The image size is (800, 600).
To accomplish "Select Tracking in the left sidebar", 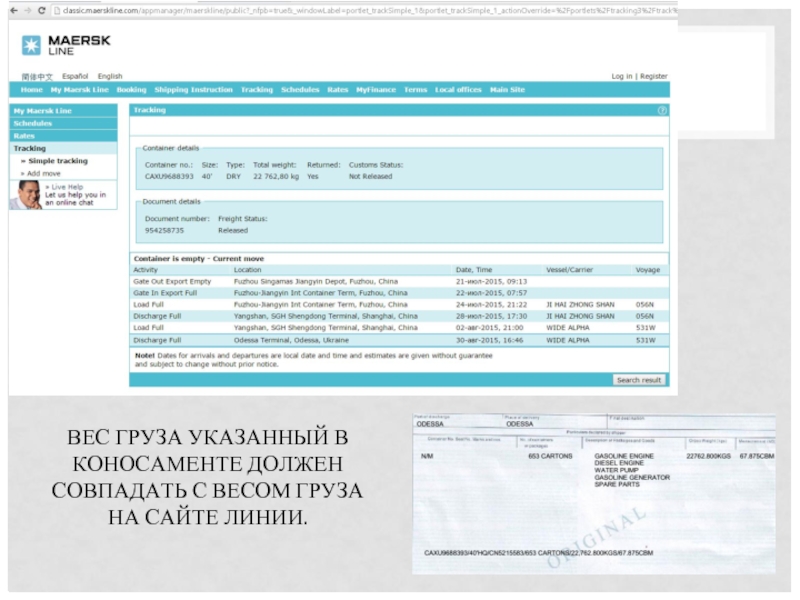I will 63,148.
